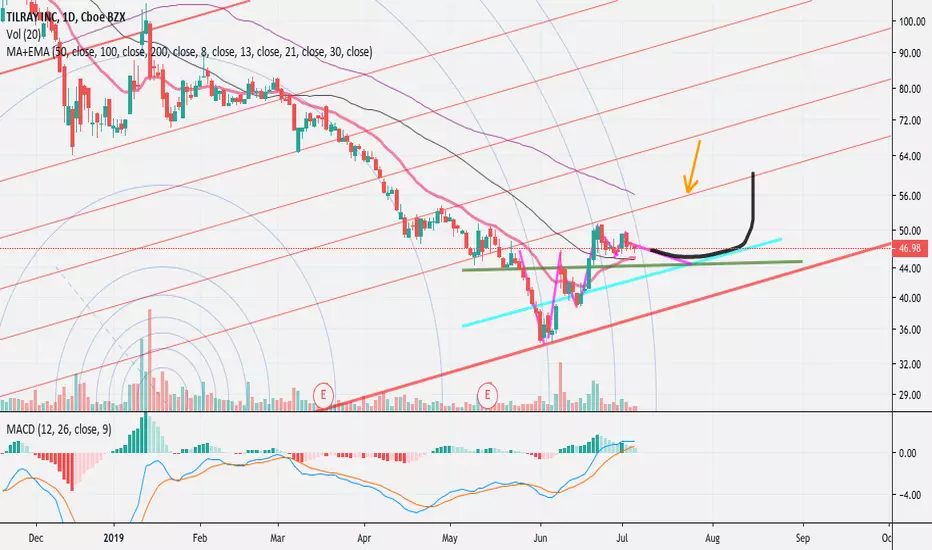Click the earnings E marker near May
The height and width of the screenshot is (550, 932).
tap(487, 394)
